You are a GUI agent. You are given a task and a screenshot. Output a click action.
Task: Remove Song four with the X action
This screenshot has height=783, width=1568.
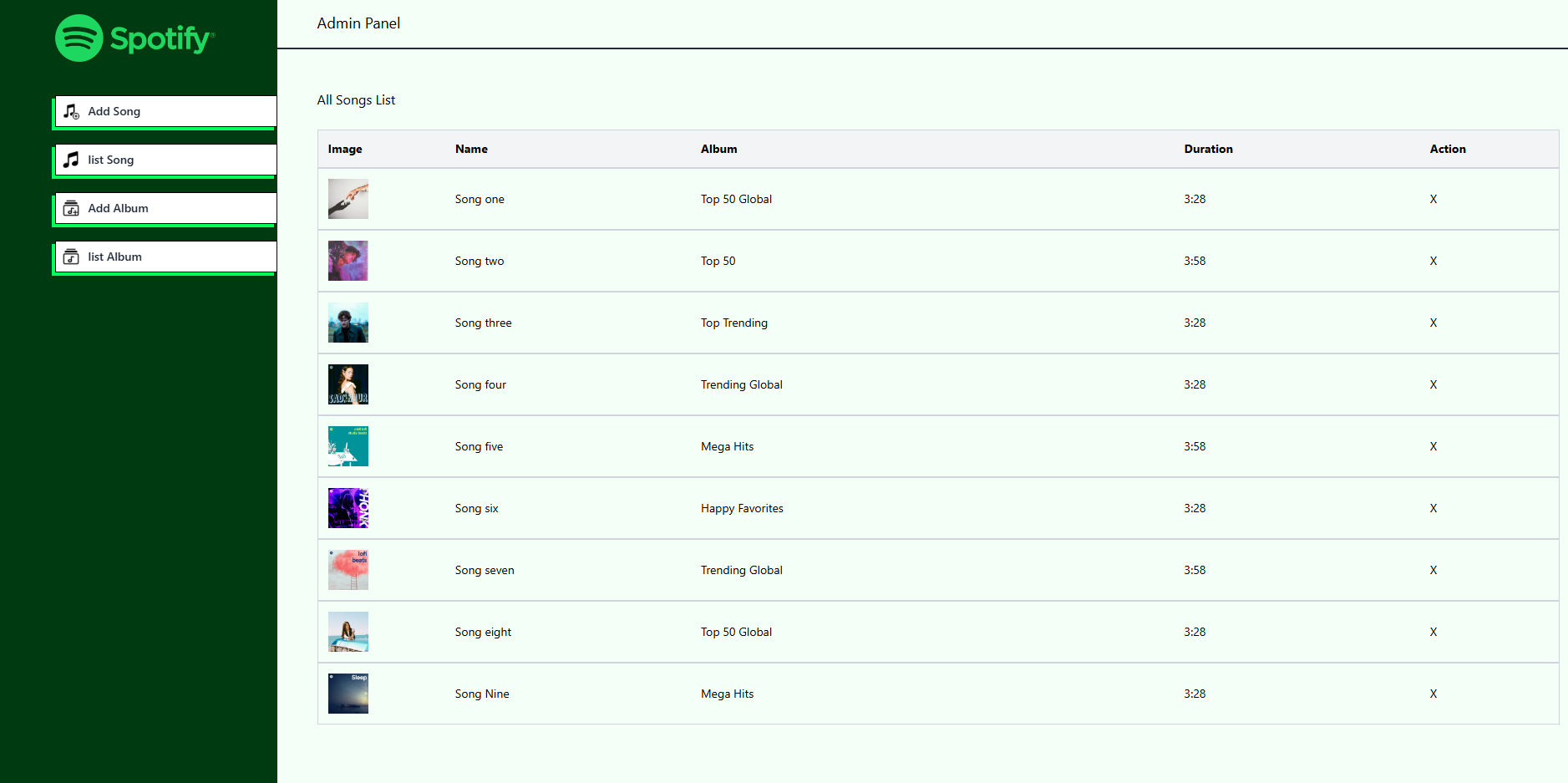1433,384
